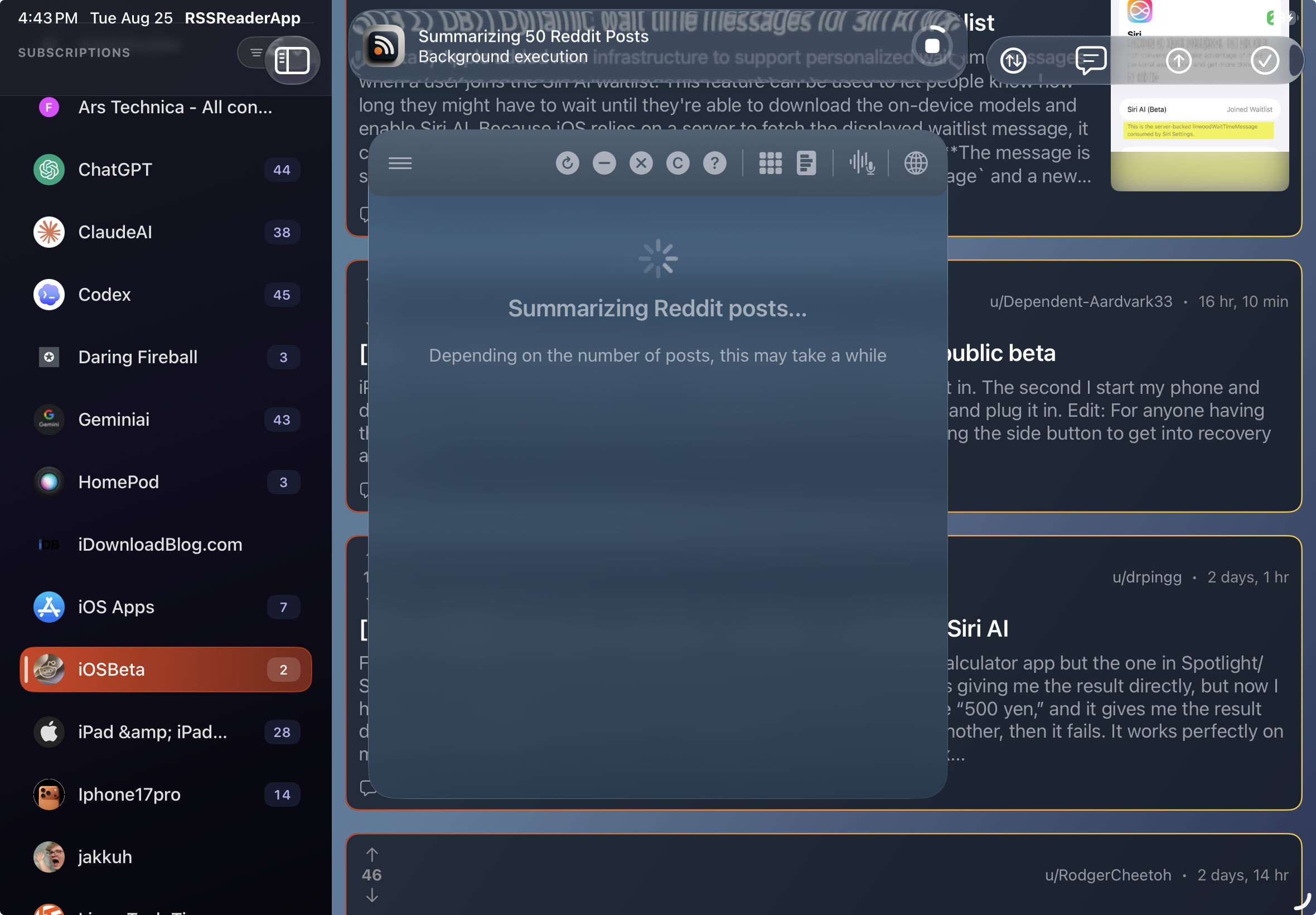
Task: Click the ChatGPT unread badge 44
Action: (282, 170)
